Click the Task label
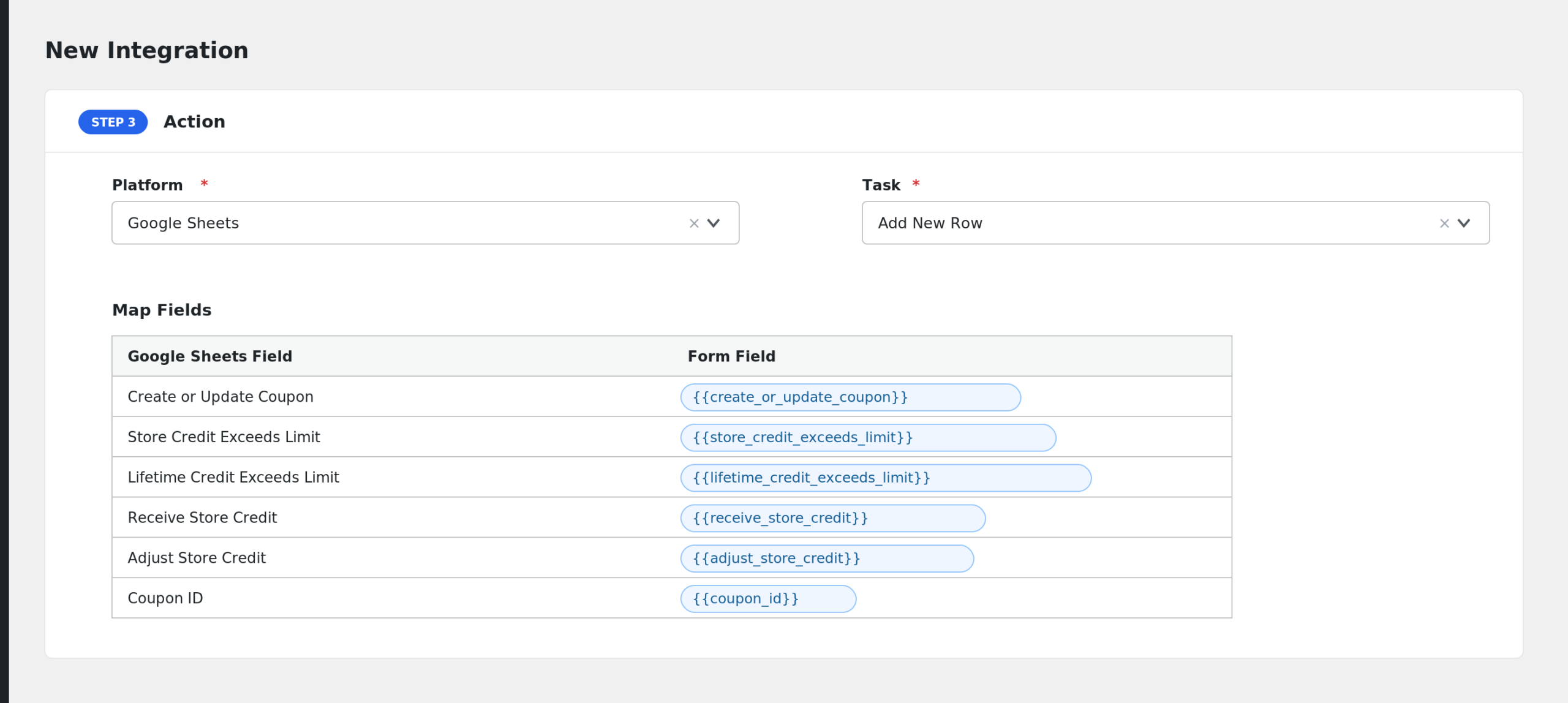This screenshot has width=1568, height=703. click(881, 186)
